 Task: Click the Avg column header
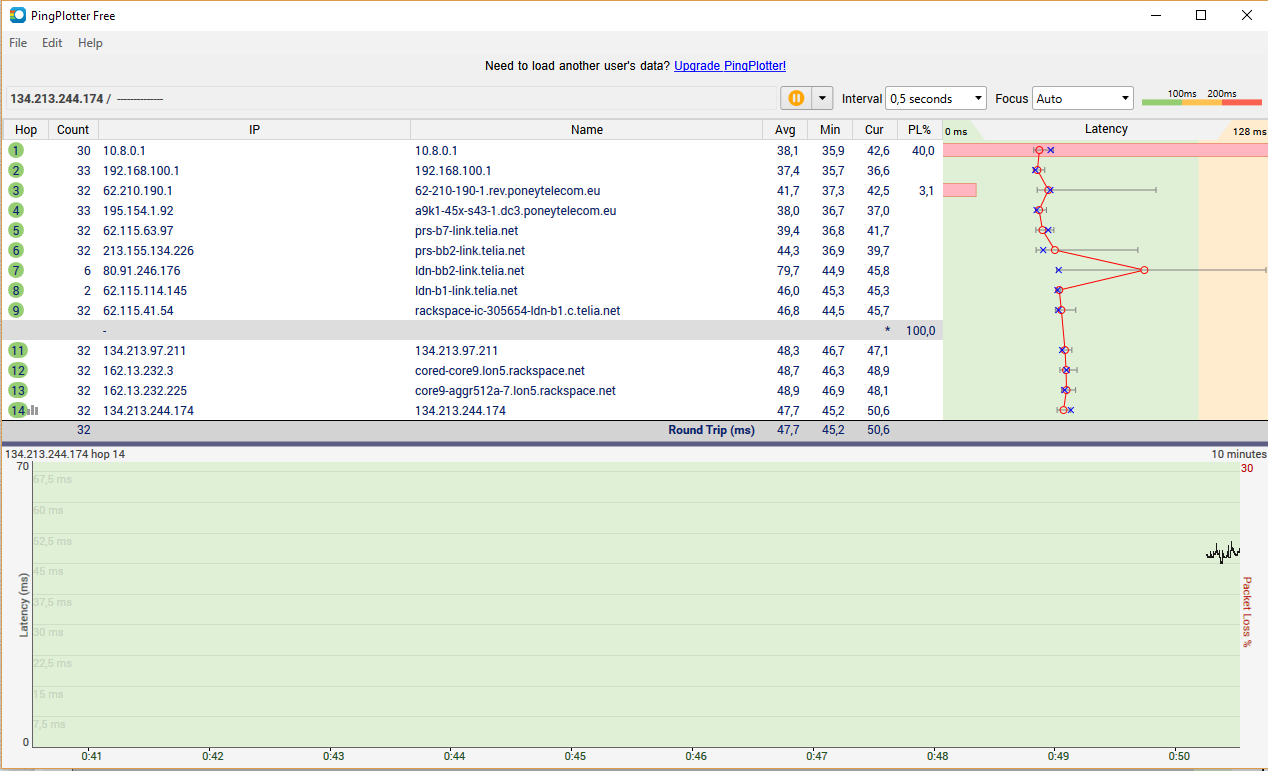785,130
